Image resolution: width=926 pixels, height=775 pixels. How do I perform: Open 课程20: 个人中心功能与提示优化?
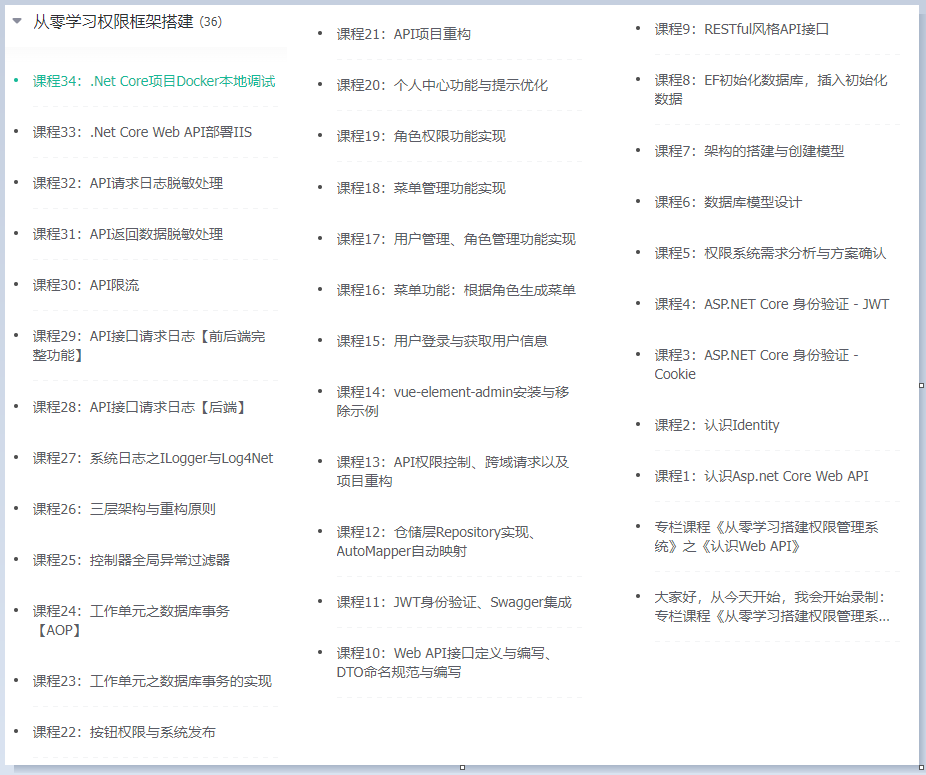pyautogui.click(x=442, y=85)
